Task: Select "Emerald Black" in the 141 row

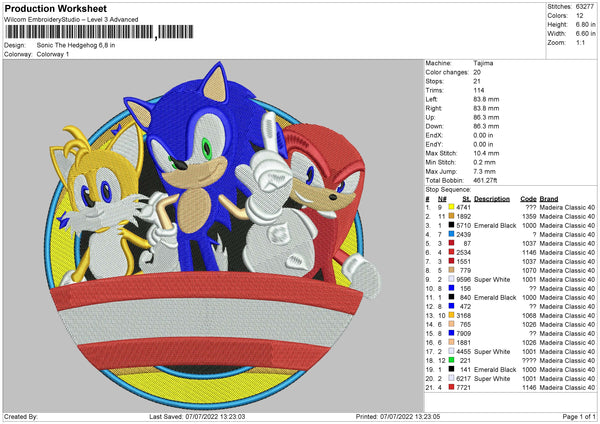Action: [x=495, y=370]
